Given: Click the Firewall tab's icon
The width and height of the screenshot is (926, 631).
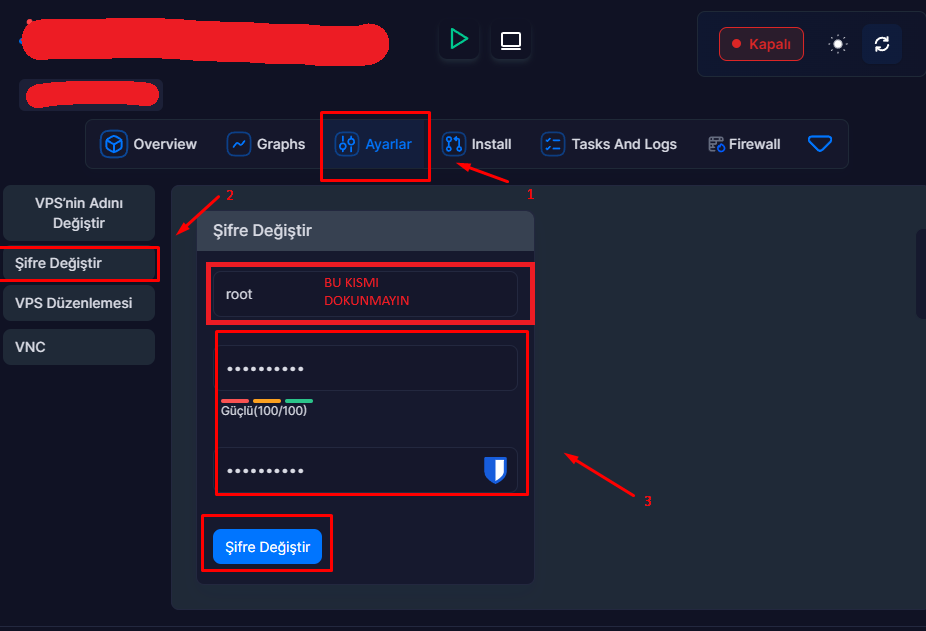Looking at the screenshot, I should (716, 144).
